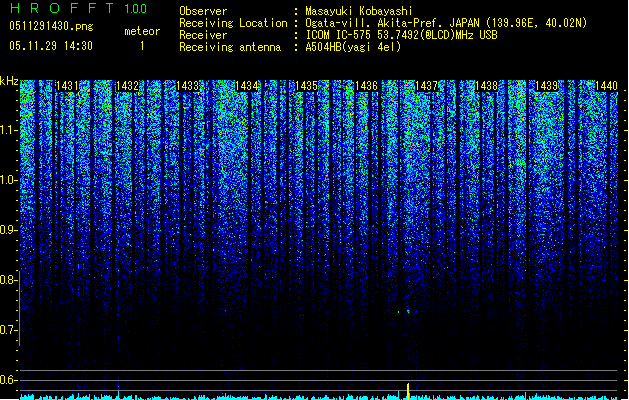Click the HROFFT program title text
The image size is (629, 400).
[62, 8]
